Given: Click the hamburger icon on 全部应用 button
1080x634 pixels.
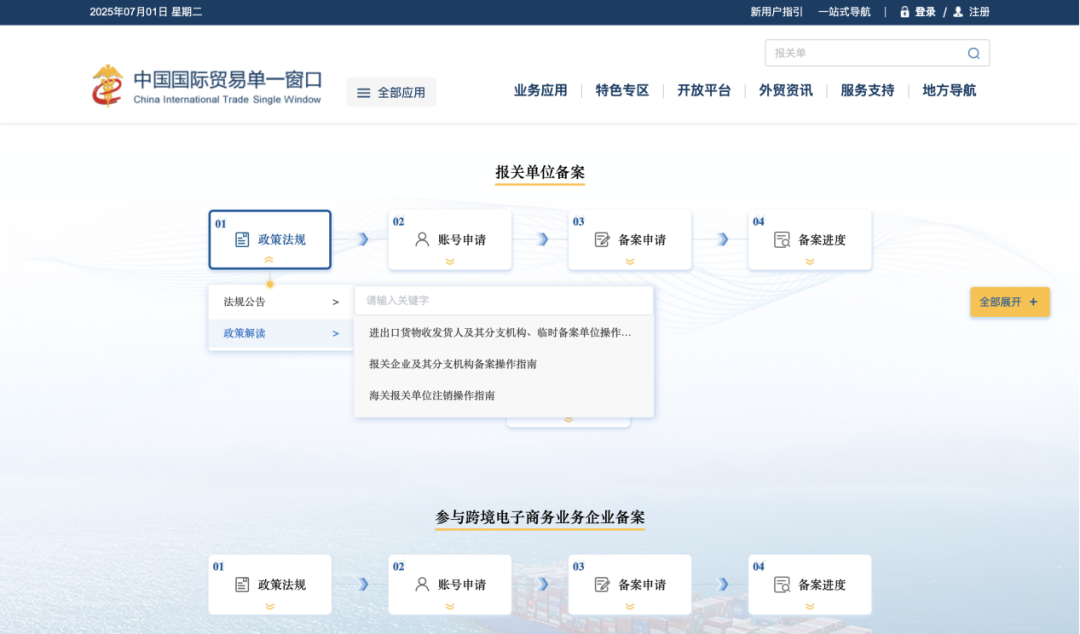Looking at the screenshot, I should coord(363,91).
